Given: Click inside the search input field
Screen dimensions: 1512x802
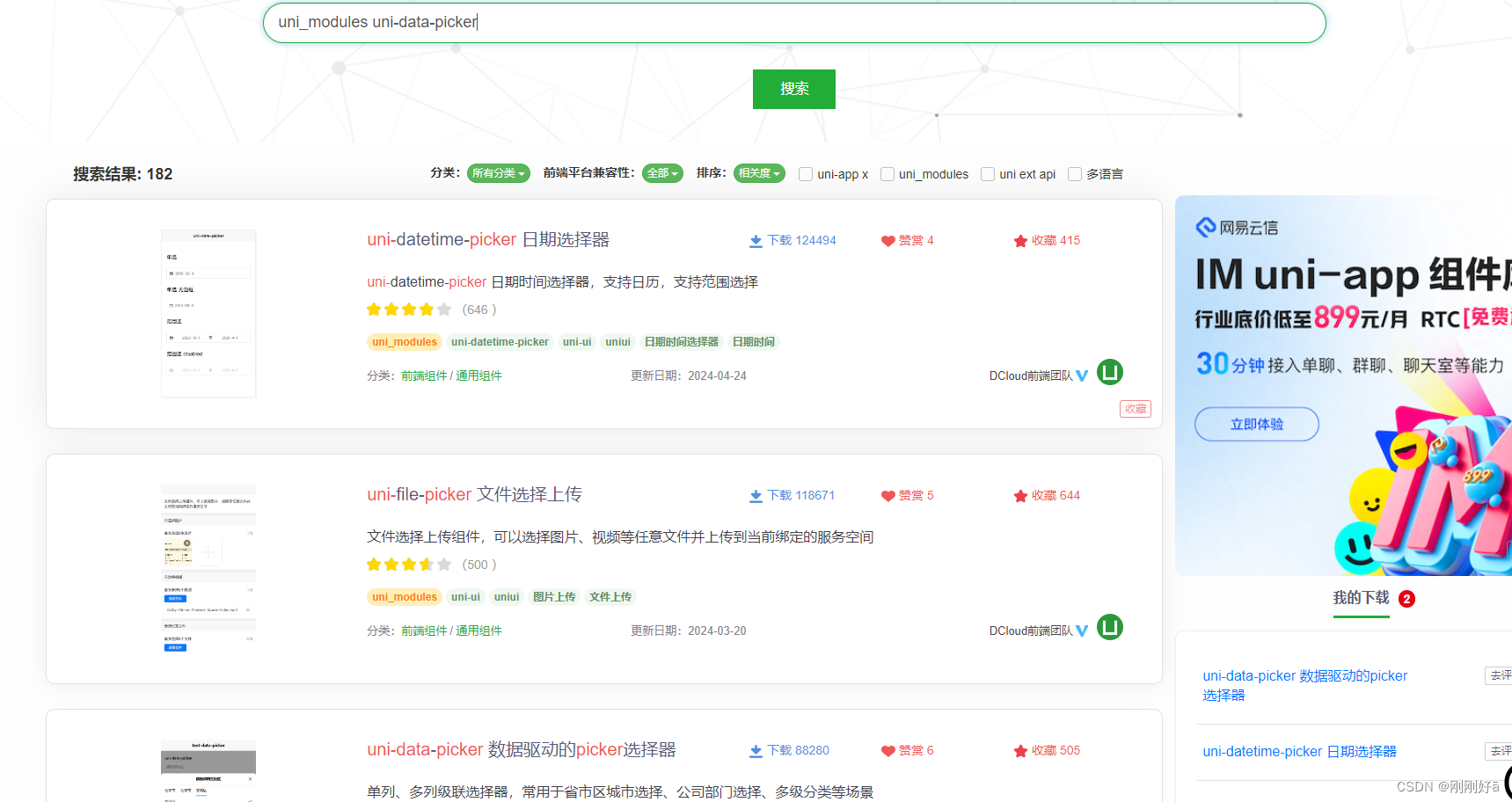Looking at the screenshot, I should point(793,23).
